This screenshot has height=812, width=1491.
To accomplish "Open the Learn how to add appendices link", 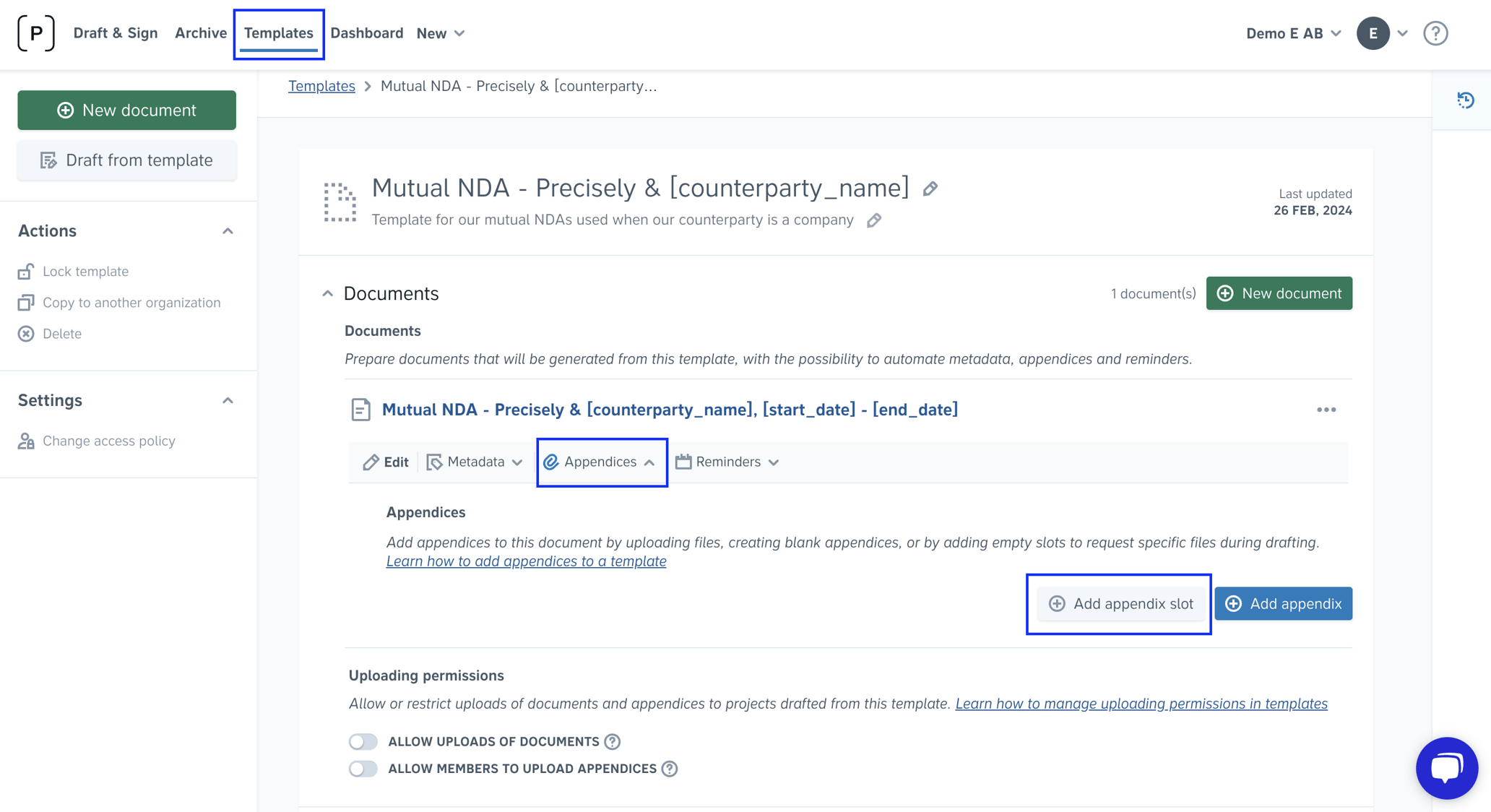I will click(x=527, y=561).
